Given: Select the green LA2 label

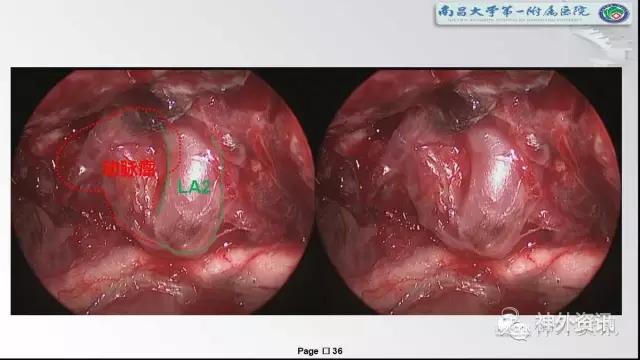Looking at the screenshot, I should pyautogui.click(x=194, y=187).
